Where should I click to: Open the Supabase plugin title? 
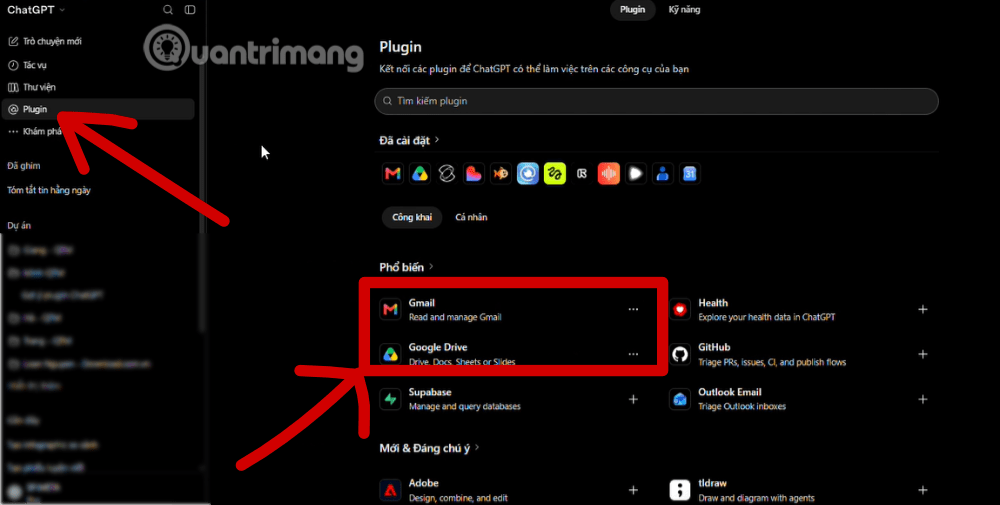pyautogui.click(x=430, y=392)
